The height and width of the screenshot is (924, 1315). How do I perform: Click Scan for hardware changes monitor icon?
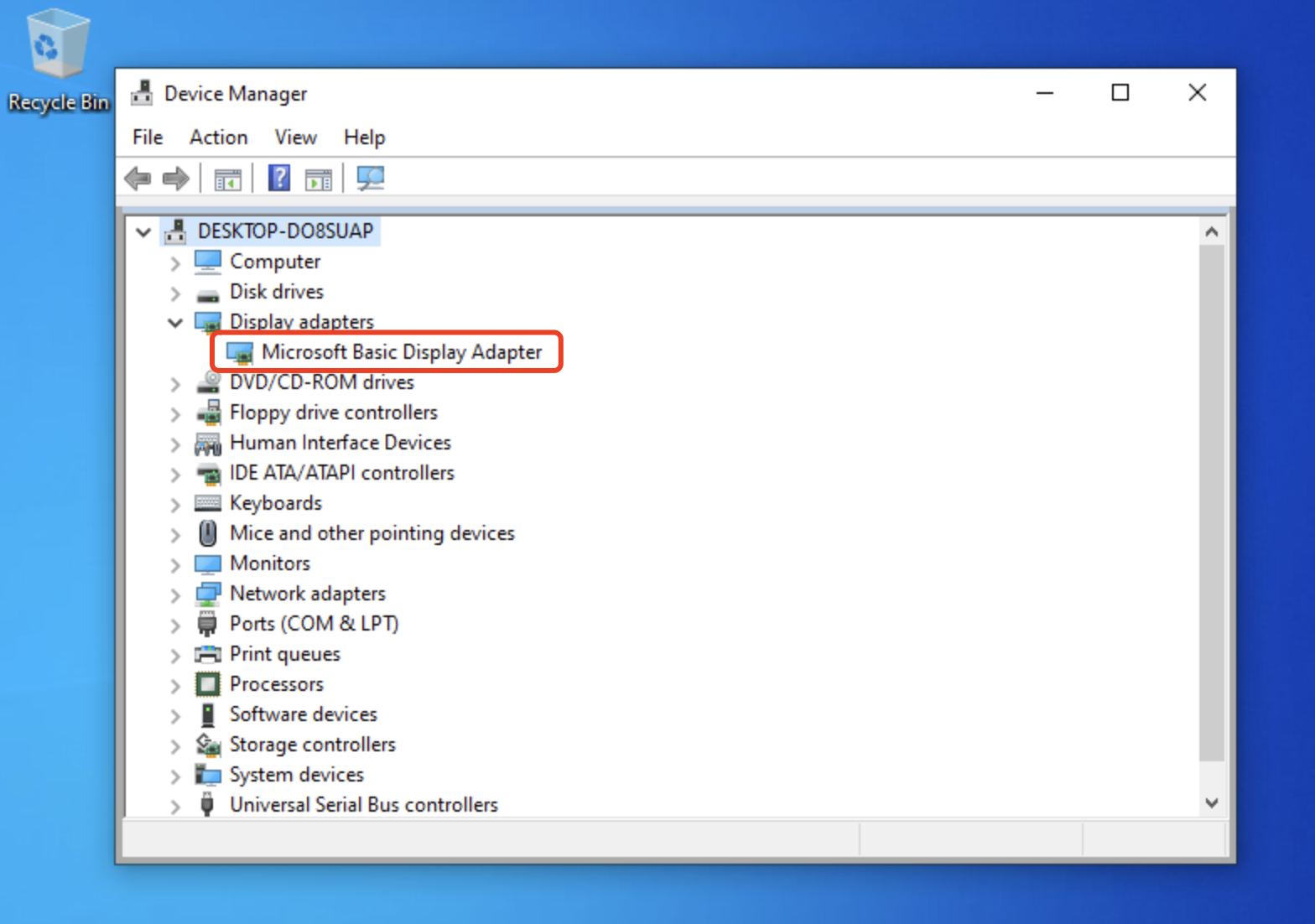[x=370, y=179]
